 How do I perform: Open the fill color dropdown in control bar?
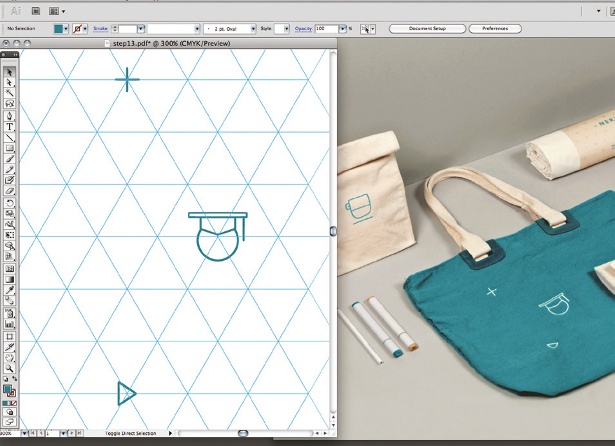pyautogui.click(x=66, y=29)
